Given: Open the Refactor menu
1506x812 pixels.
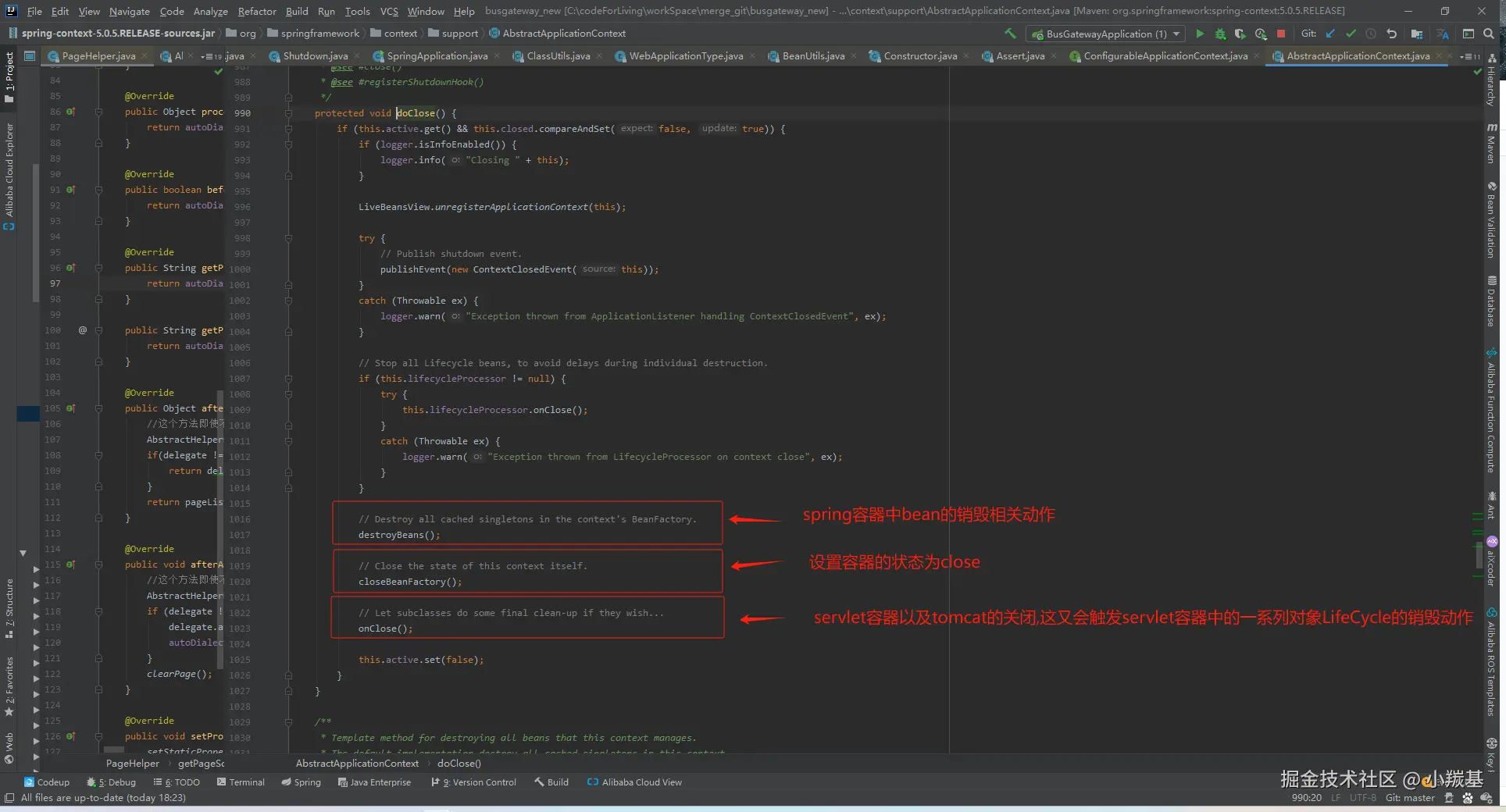Looking at the screenshot, I should 257,11.
